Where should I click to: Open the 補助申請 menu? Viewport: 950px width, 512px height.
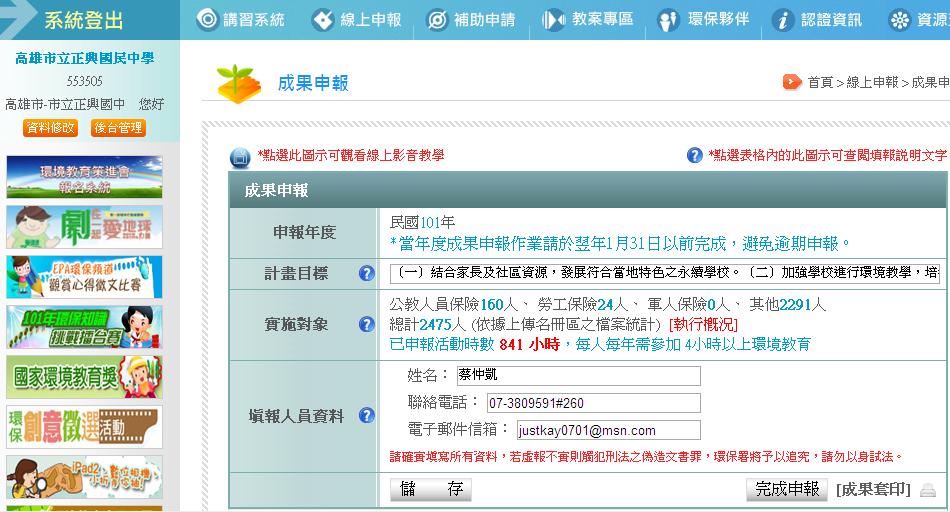tap(471, 20)
